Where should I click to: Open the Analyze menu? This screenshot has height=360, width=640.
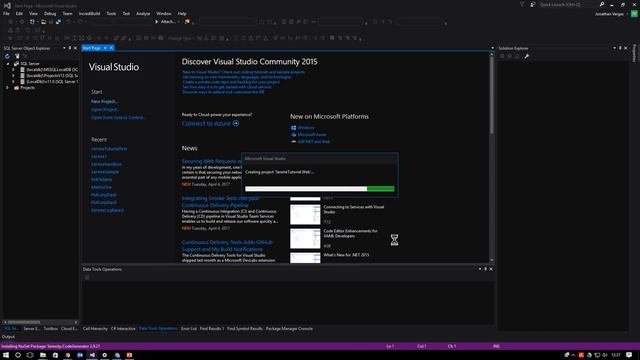143,13
